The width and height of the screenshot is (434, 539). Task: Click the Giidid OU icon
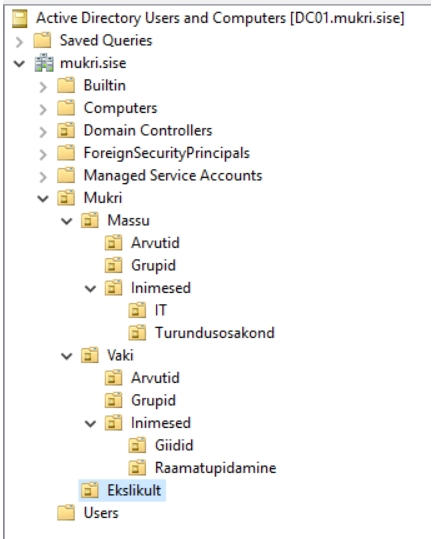(137, 446)
